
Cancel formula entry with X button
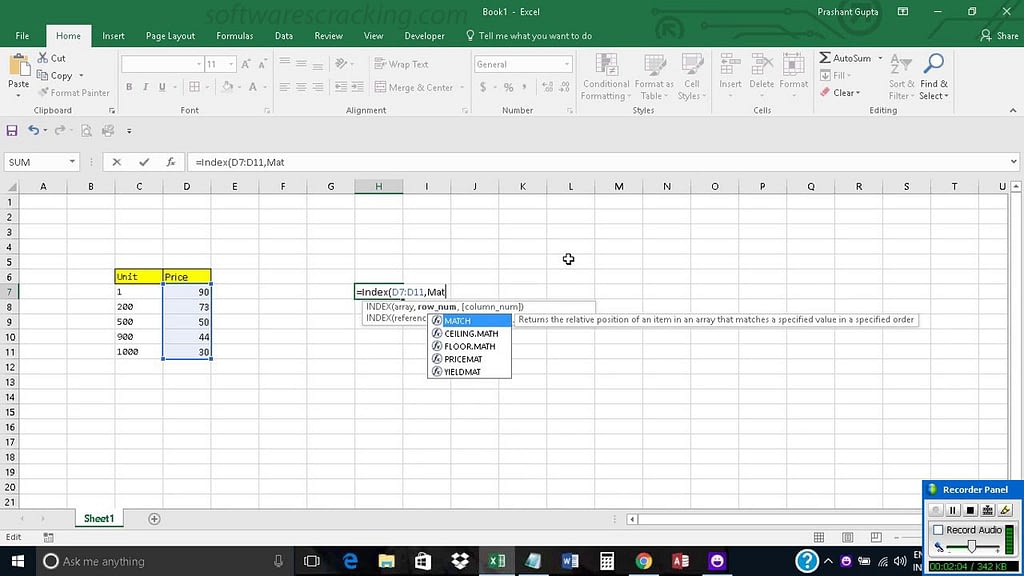pyautogui.click(x=116, y=162)
